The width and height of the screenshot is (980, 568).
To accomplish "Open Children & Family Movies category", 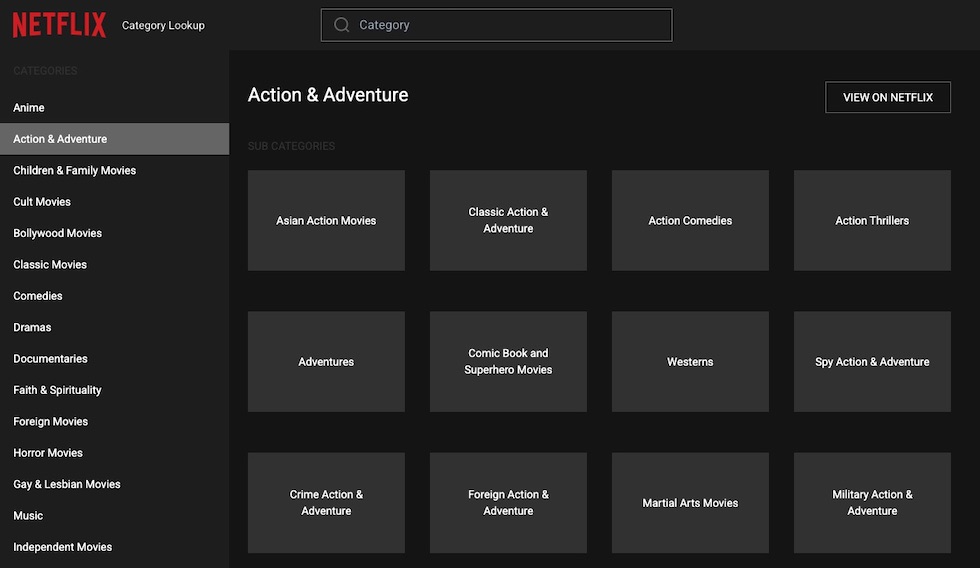I will tap(114, 170).
